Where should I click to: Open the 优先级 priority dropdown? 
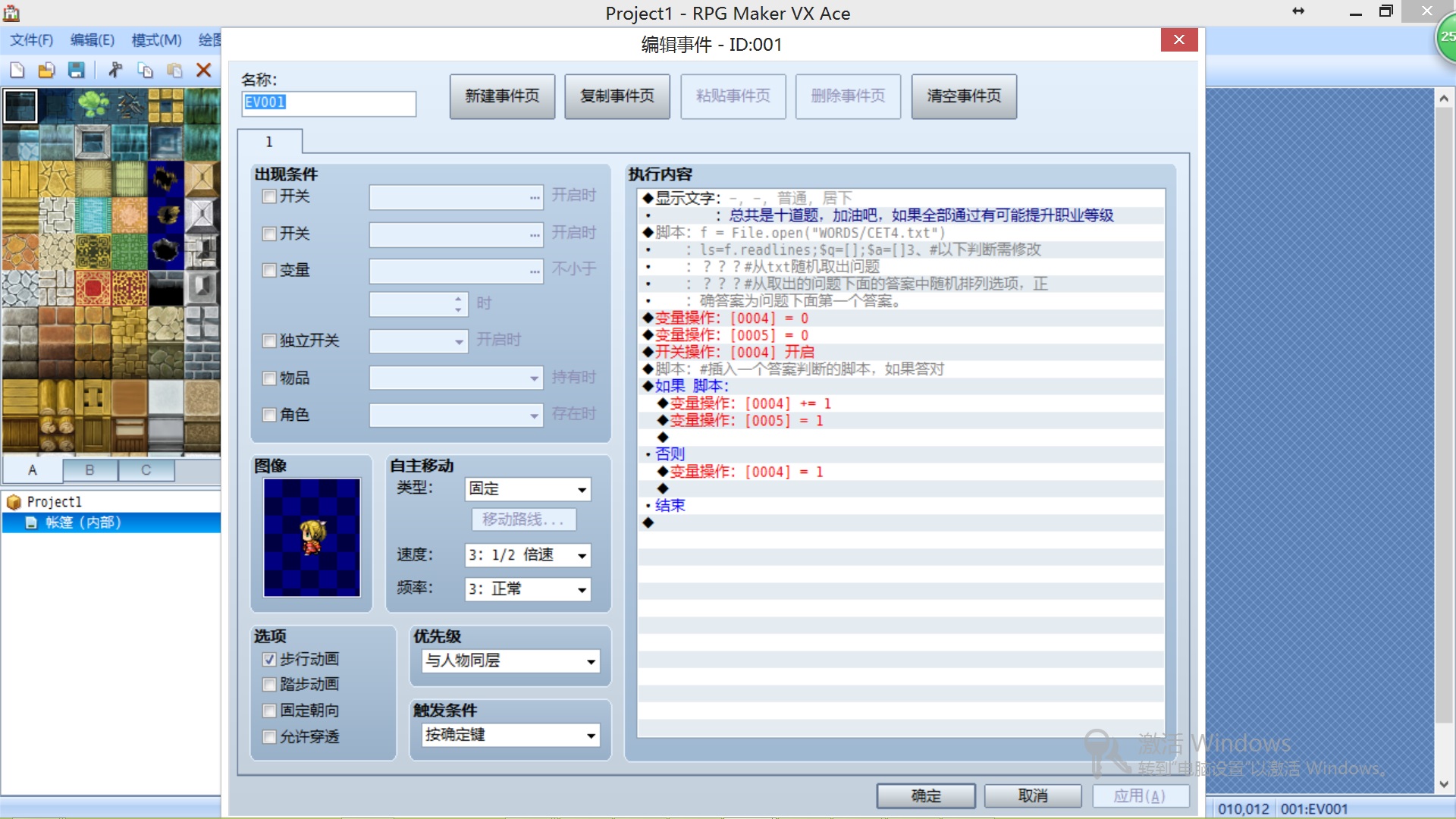[x=511, y=661]
